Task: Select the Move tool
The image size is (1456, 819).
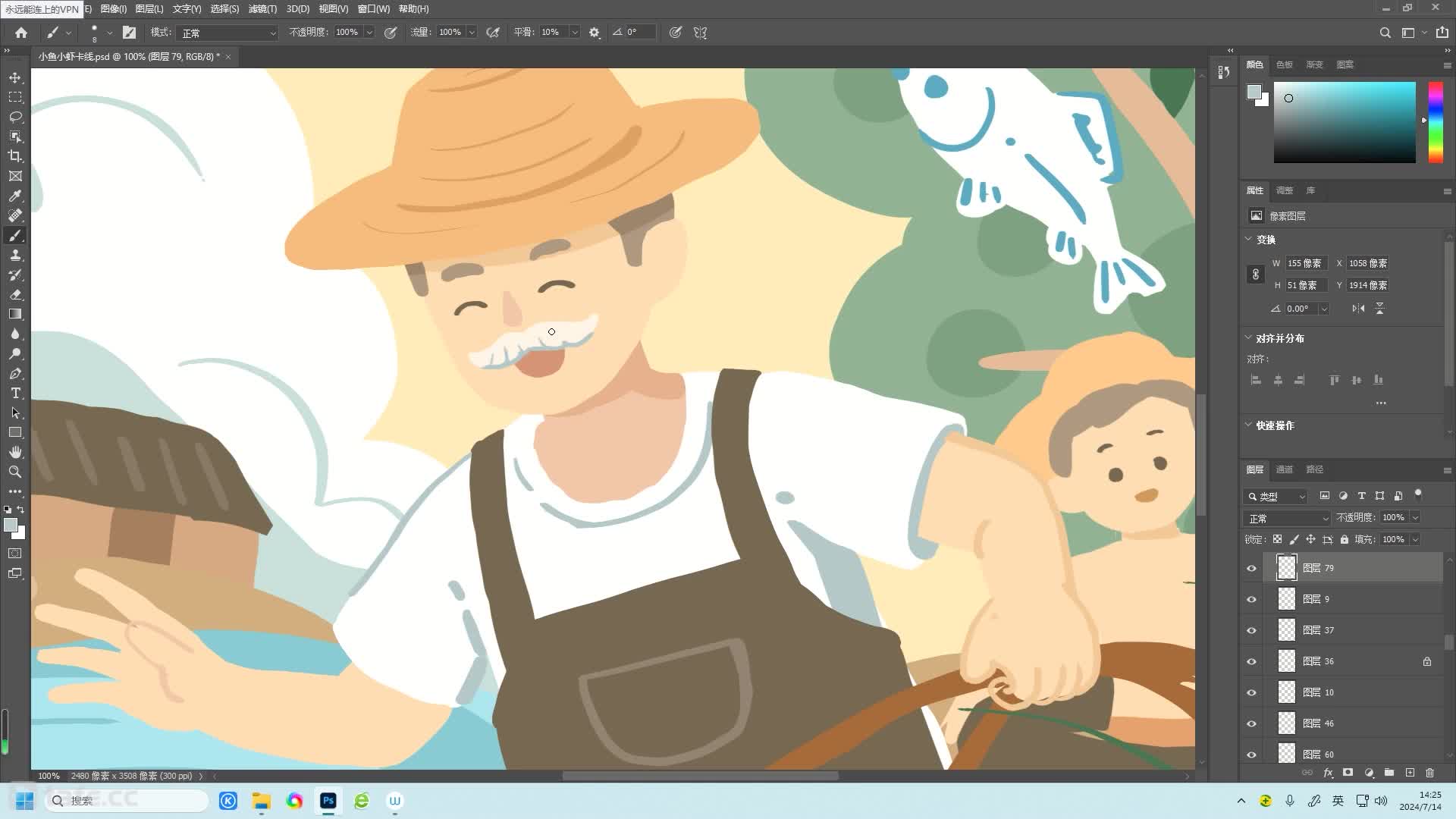Action: [15, 78]
